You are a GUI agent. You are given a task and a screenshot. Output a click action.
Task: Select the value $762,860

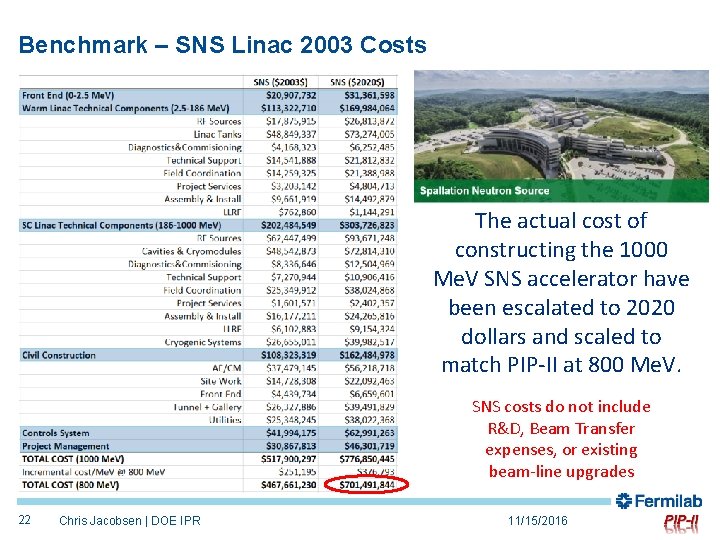click(x=297, y=213)
